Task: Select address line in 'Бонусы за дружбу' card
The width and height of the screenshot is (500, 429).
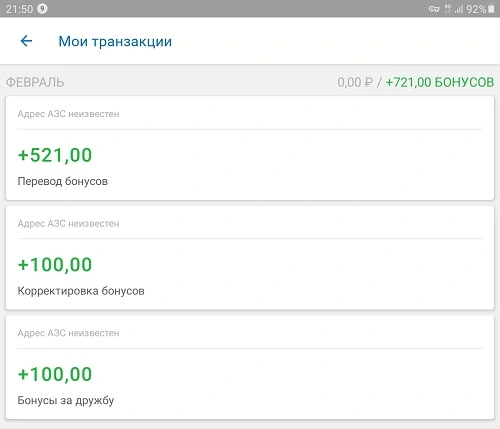Action: [x=68, y=333]
